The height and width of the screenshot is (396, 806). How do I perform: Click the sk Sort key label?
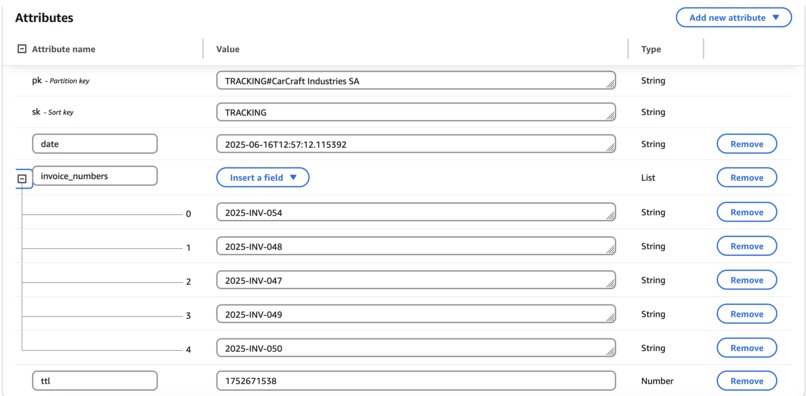click(52, 112)
